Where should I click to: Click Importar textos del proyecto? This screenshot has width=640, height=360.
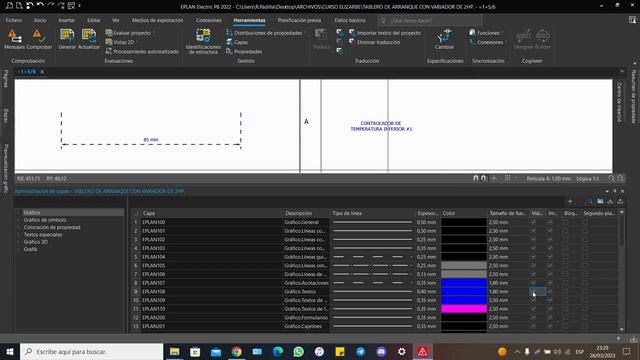385,33
